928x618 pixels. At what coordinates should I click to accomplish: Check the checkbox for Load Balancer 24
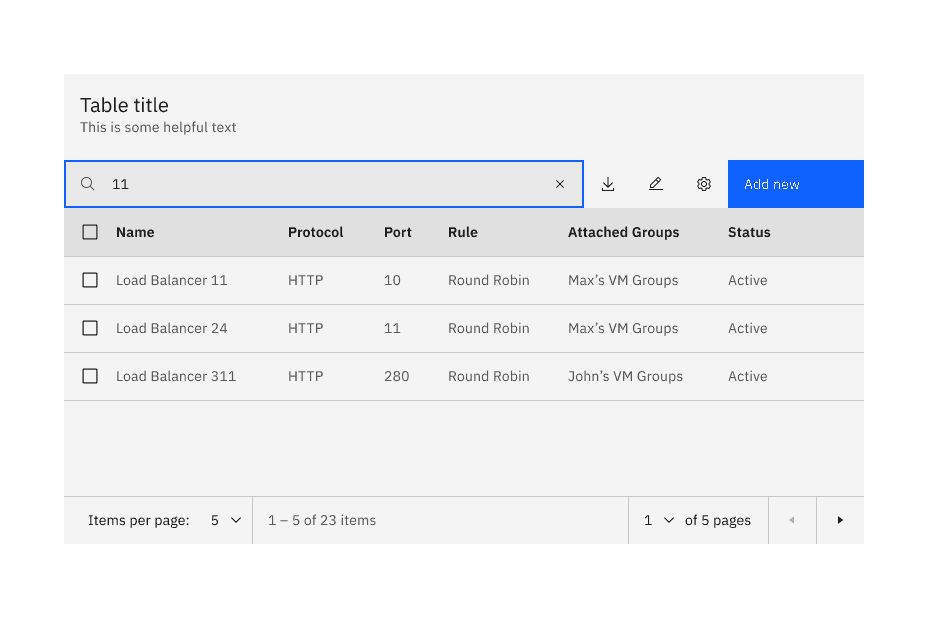point(90,328)
